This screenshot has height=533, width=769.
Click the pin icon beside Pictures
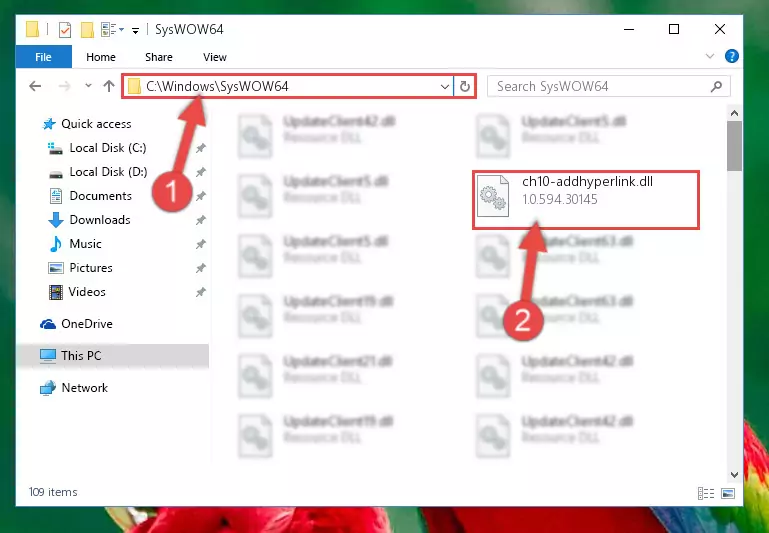click(201, 268)
